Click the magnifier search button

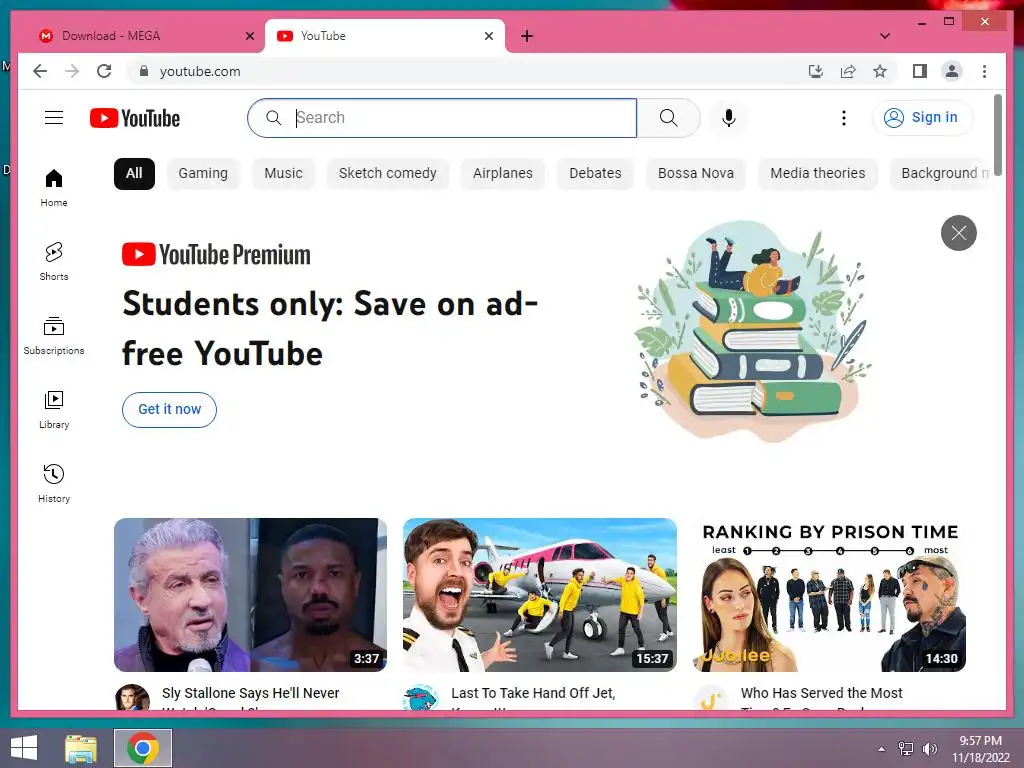(x=668, y=118)
